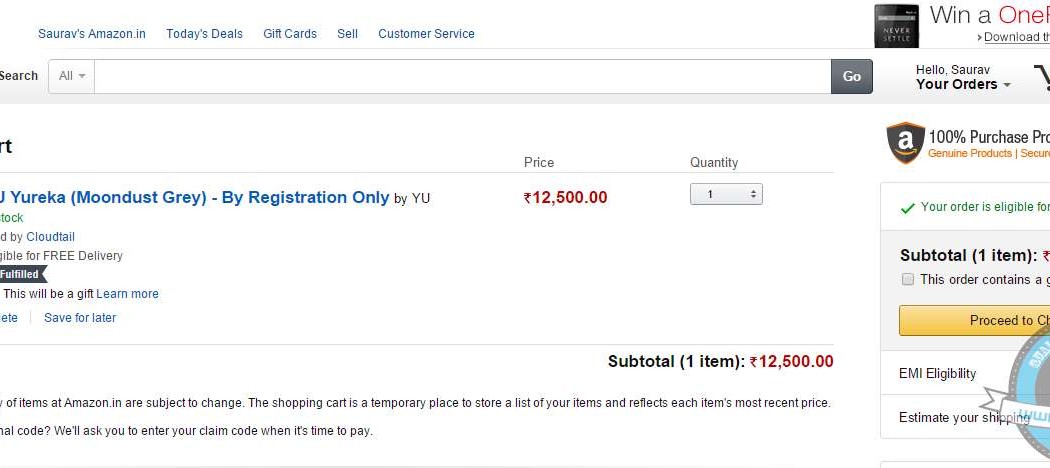1050x468 pixels.
Task: Click the green checkmark next to order eligibility
Action: click(907, 208)
